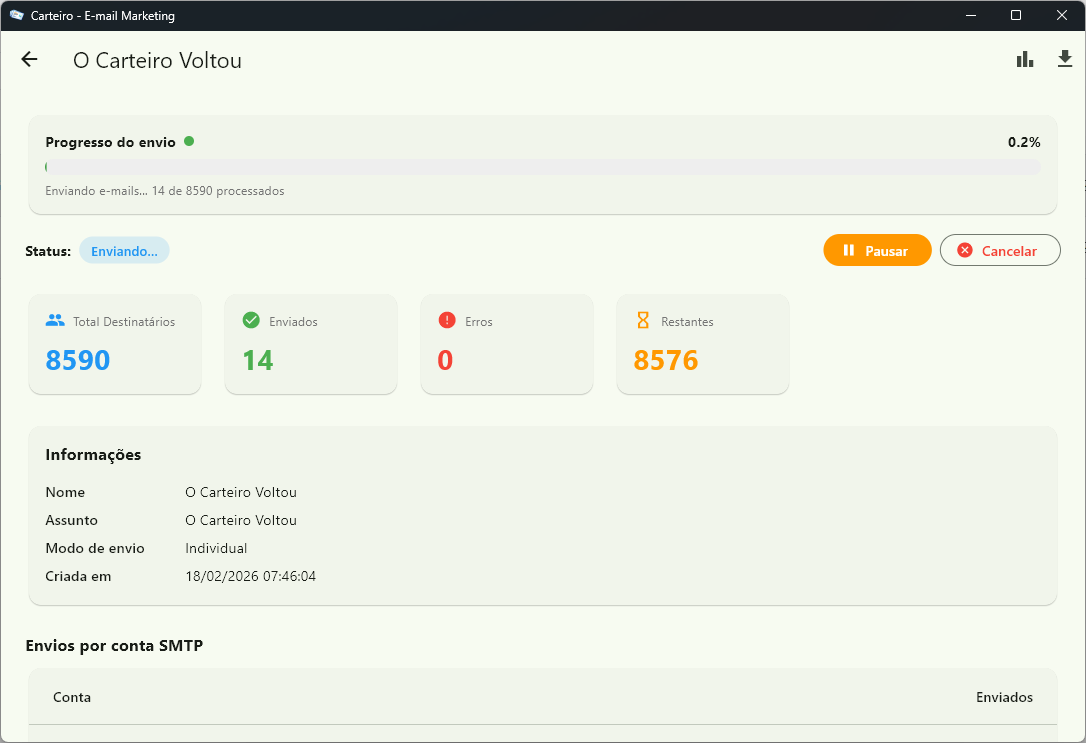Image resolution: width=1086 pixels, height=743 pixels.
Task: Click the Total Destinatários people icon
Action: pyautogui.click(x=55, y=321)
